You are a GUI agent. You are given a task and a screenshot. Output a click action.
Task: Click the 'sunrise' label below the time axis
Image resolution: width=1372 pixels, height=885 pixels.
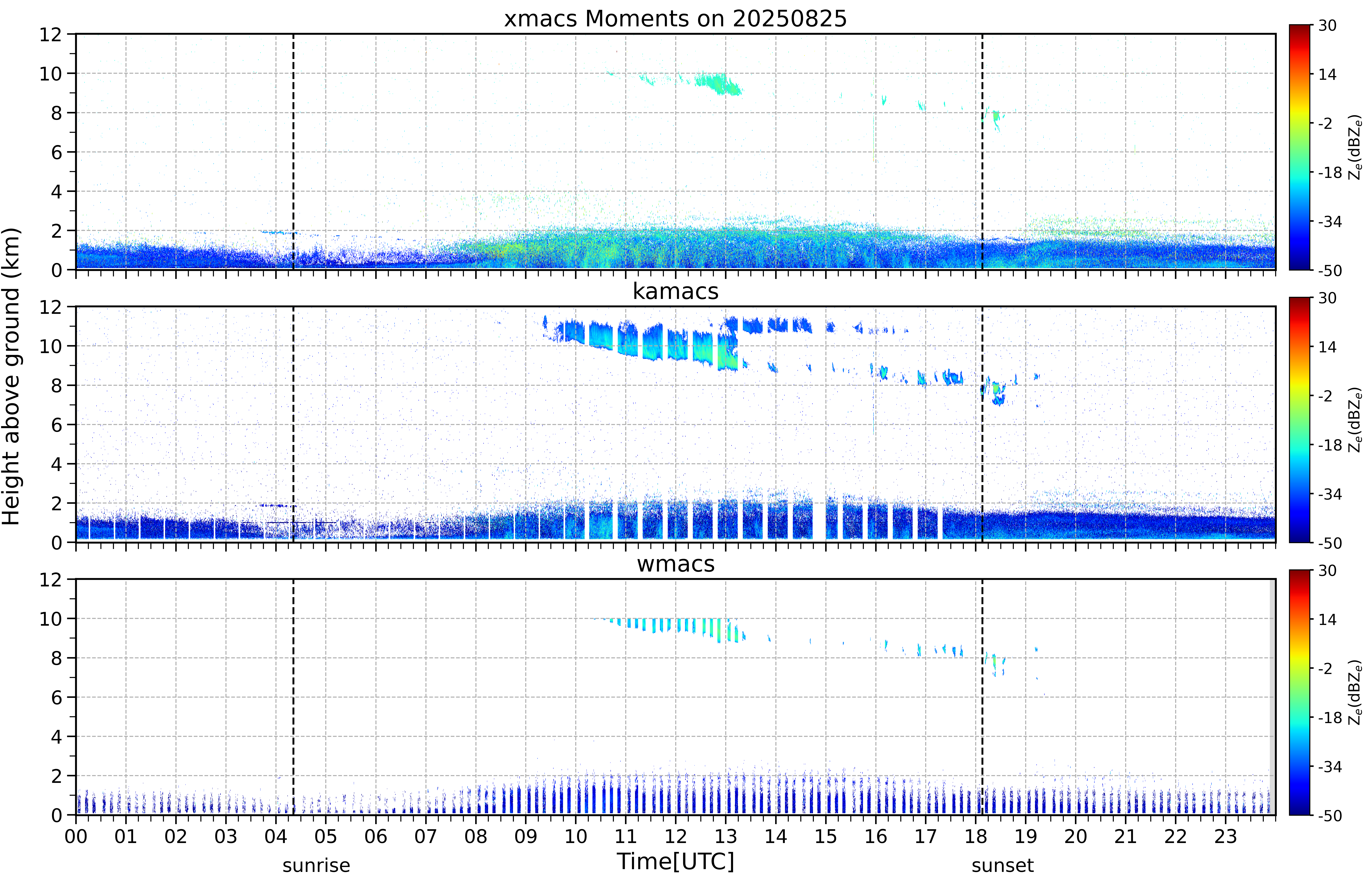coord(316,865)
